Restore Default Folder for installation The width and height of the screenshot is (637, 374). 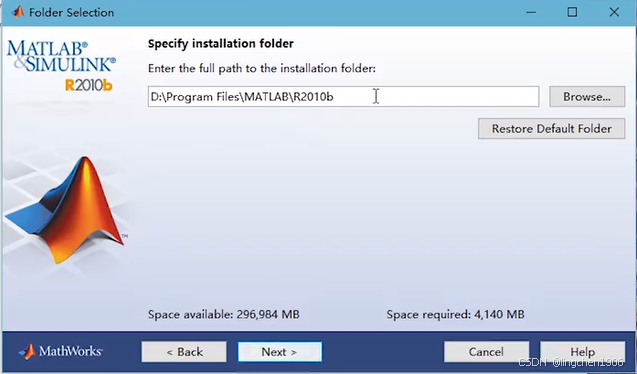pos(551,129)
